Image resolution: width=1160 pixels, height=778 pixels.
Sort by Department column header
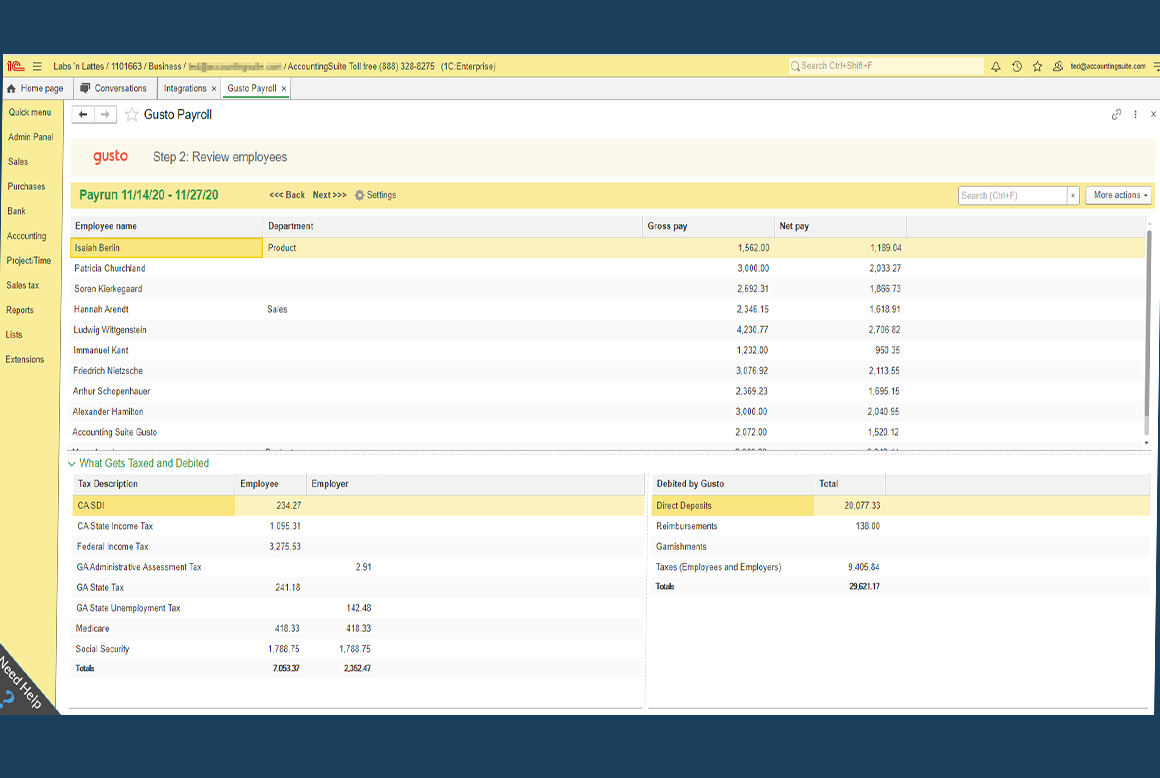tap(453, 226)
